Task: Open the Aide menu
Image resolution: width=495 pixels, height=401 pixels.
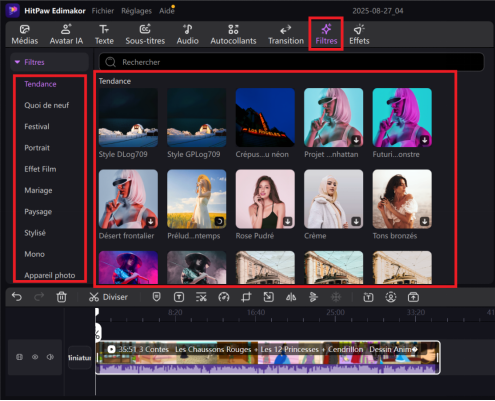Action: click(x=166, y=11)
